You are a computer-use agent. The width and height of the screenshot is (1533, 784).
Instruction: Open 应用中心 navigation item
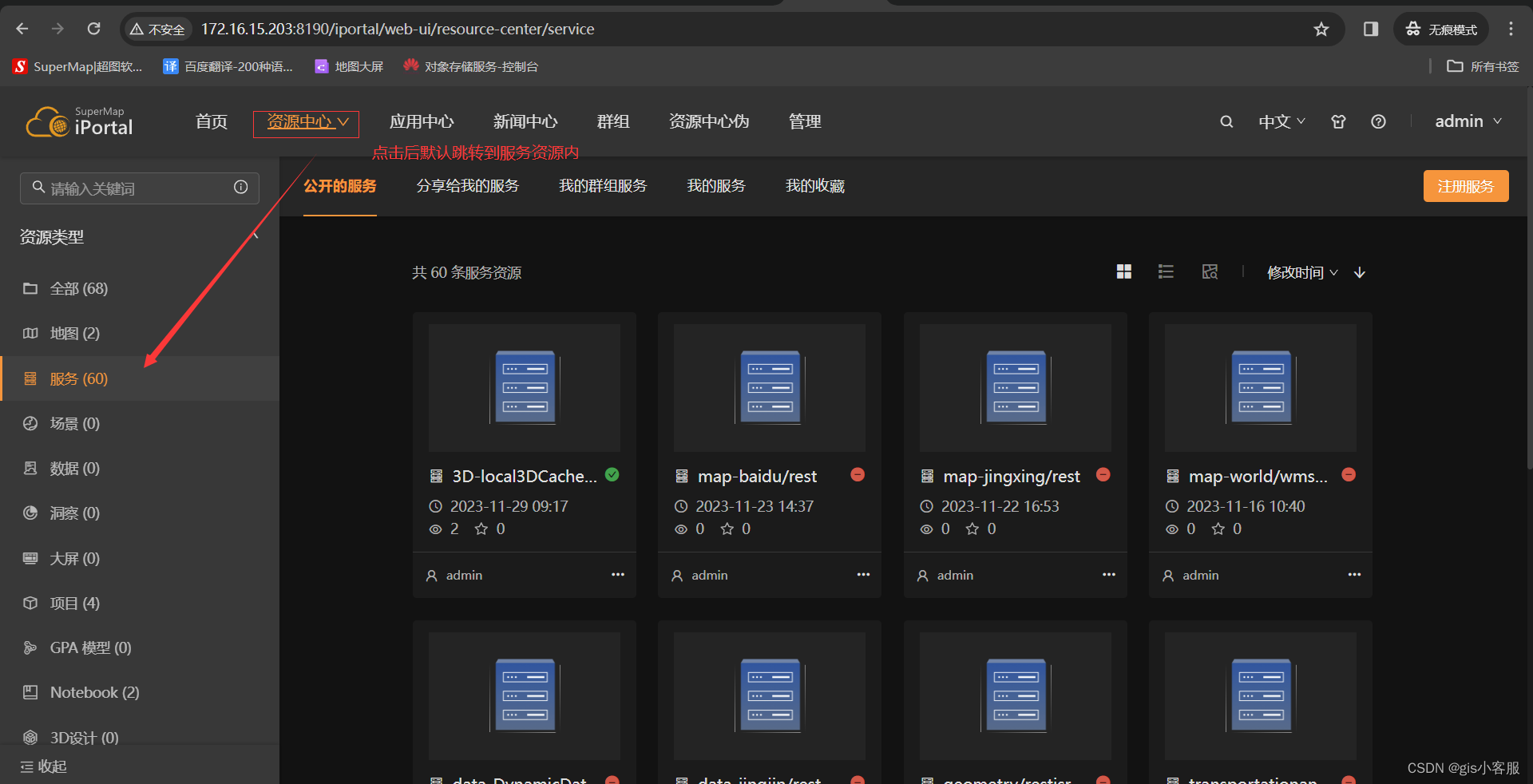click(x=422, y=122)
